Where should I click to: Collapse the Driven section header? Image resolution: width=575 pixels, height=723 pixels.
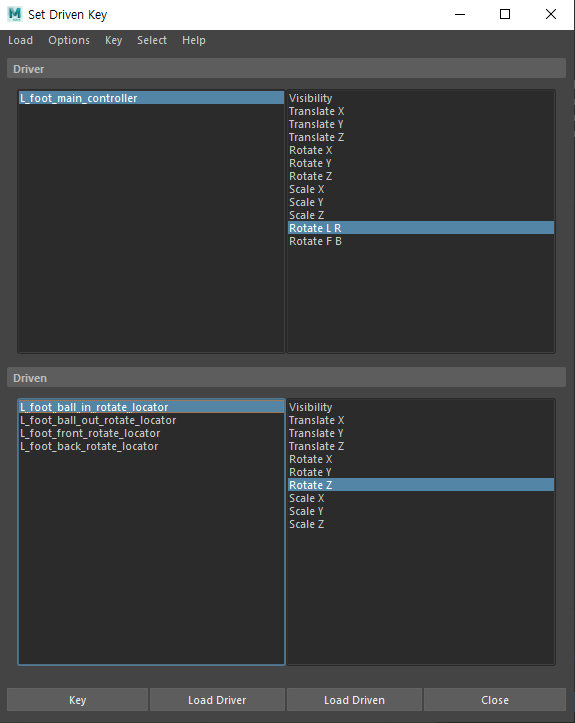(x=286, y=378)
